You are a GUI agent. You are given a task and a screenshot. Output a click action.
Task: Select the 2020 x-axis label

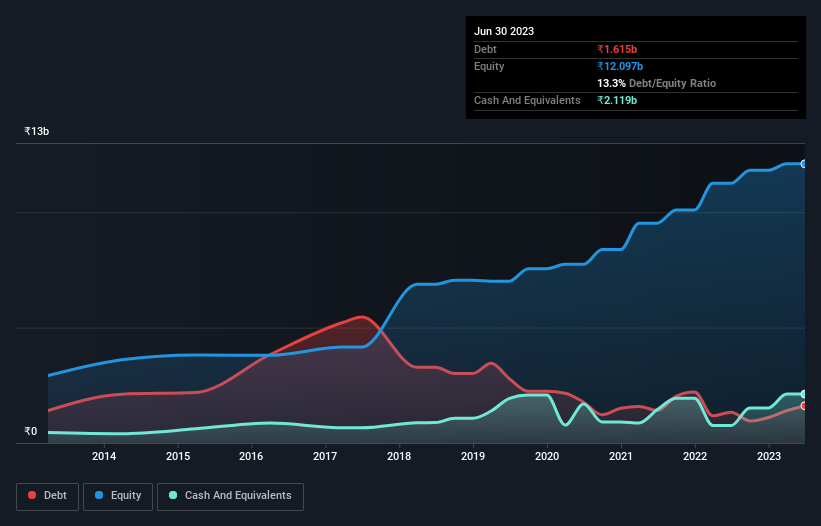pyautogui.click(x=547, y=456)
